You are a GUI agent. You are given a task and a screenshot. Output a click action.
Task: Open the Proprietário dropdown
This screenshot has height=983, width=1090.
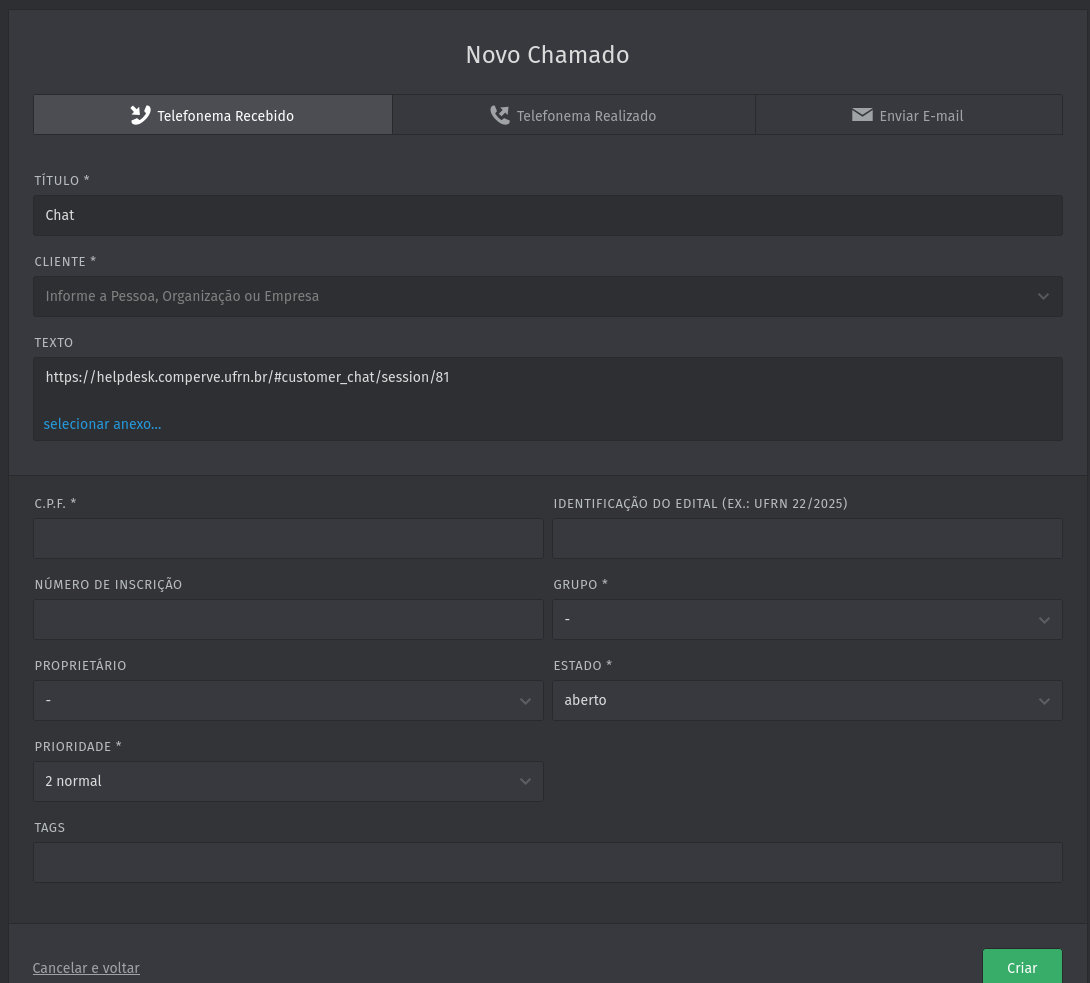[288, 701]
